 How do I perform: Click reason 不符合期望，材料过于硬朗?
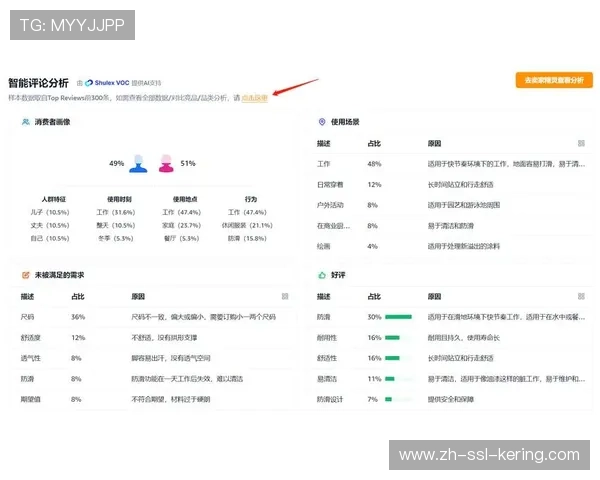pyautogui.click(x=171, y=399)
